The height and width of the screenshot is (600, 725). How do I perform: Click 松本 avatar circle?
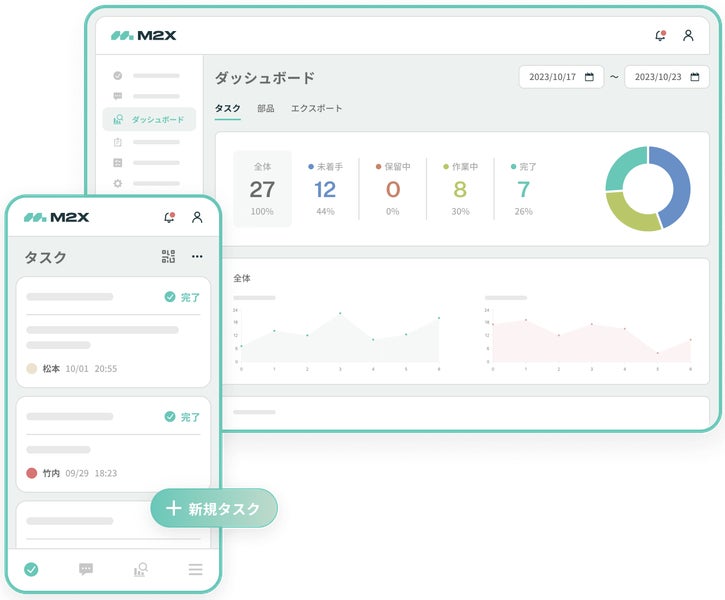point(31,368)
